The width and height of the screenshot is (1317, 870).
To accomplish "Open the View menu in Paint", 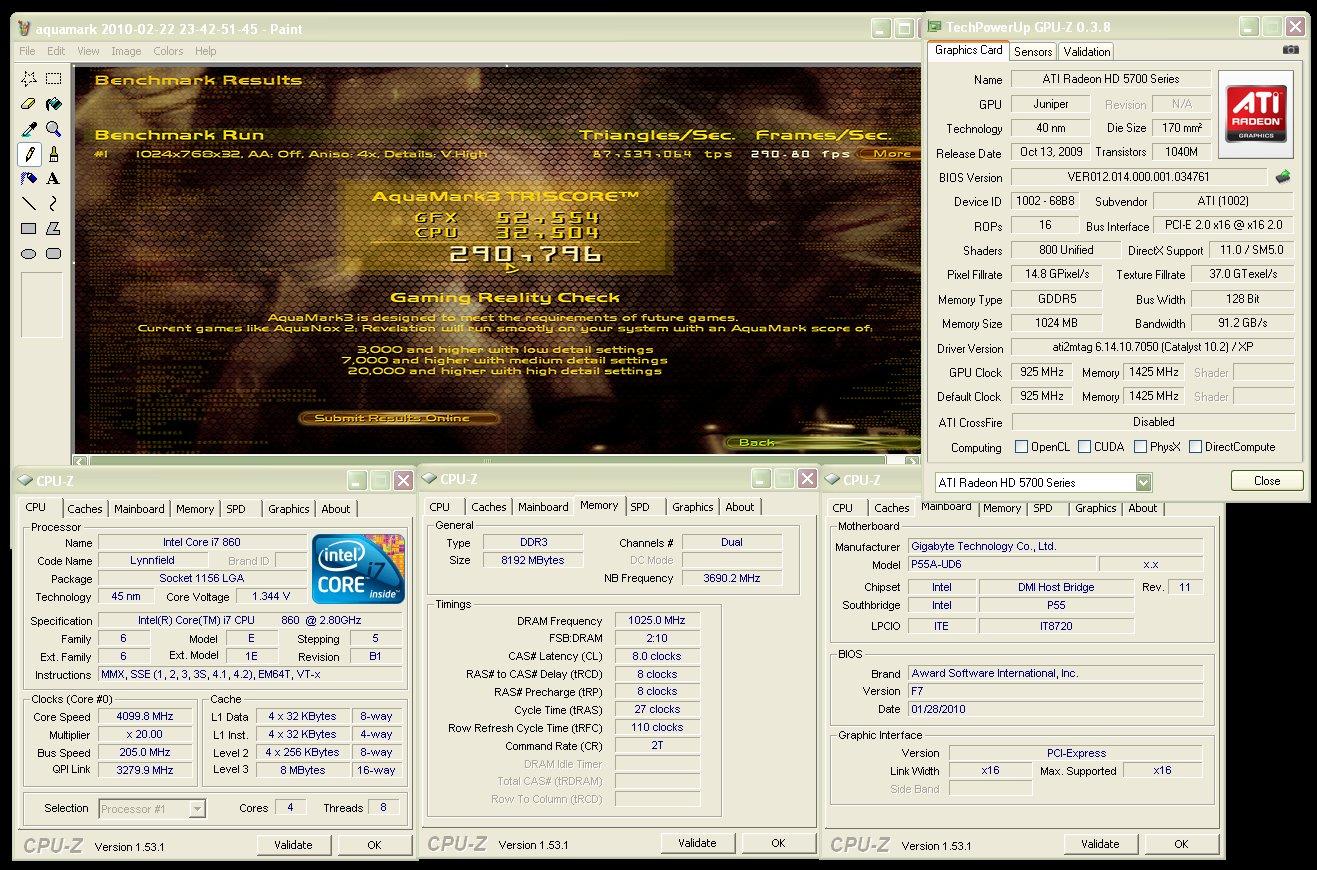I will pos(88,51).
